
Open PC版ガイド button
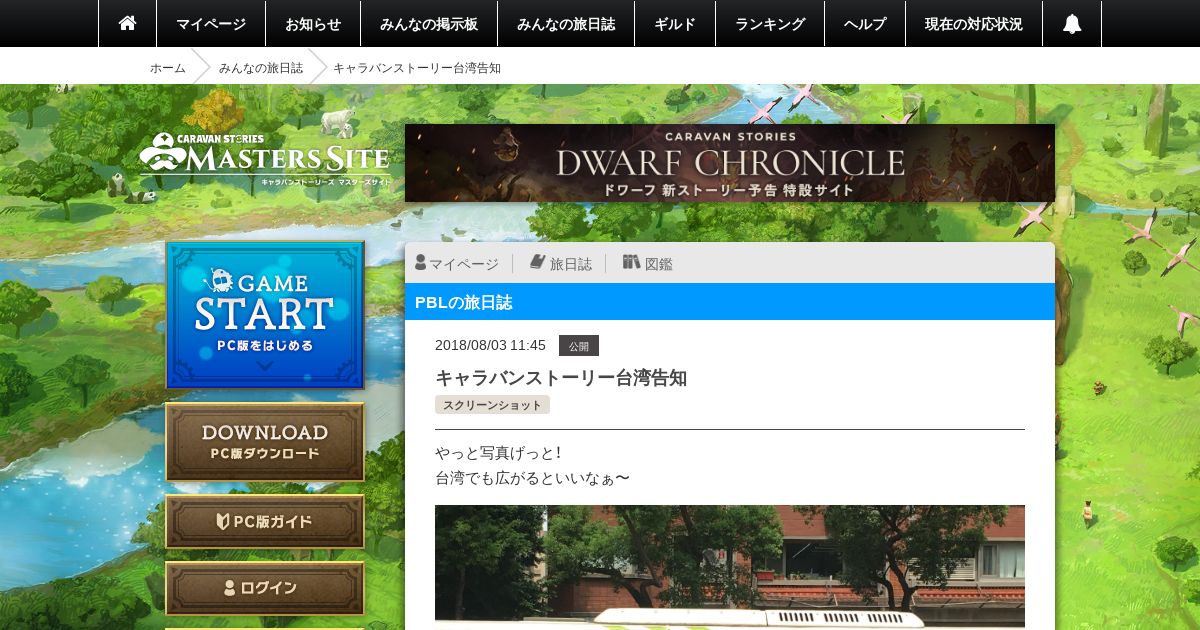tap(265, 521)
